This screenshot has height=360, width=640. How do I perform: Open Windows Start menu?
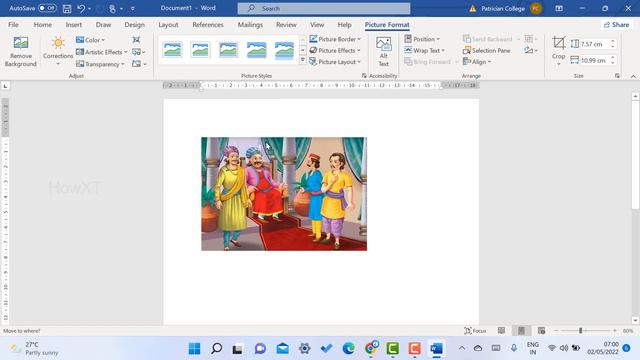[x=194, y=349]
